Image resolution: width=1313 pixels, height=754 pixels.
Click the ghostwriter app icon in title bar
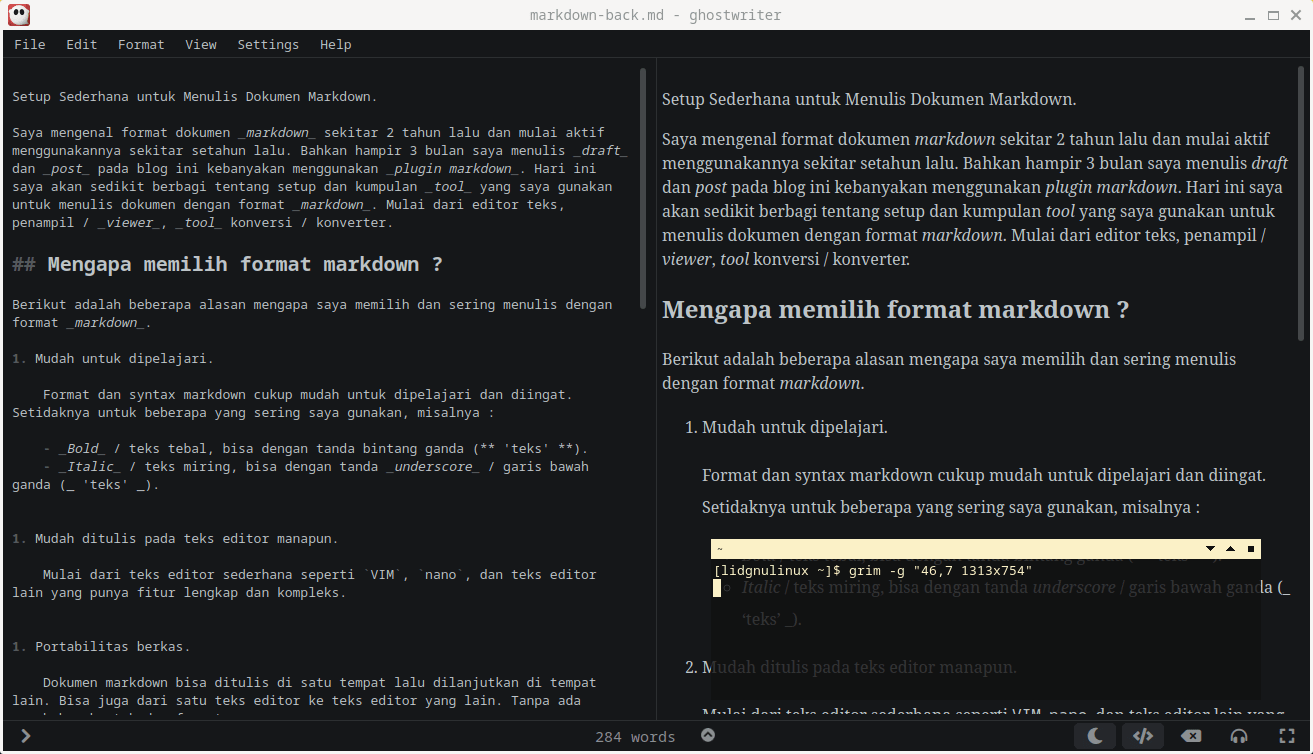(x=18, y=15)
